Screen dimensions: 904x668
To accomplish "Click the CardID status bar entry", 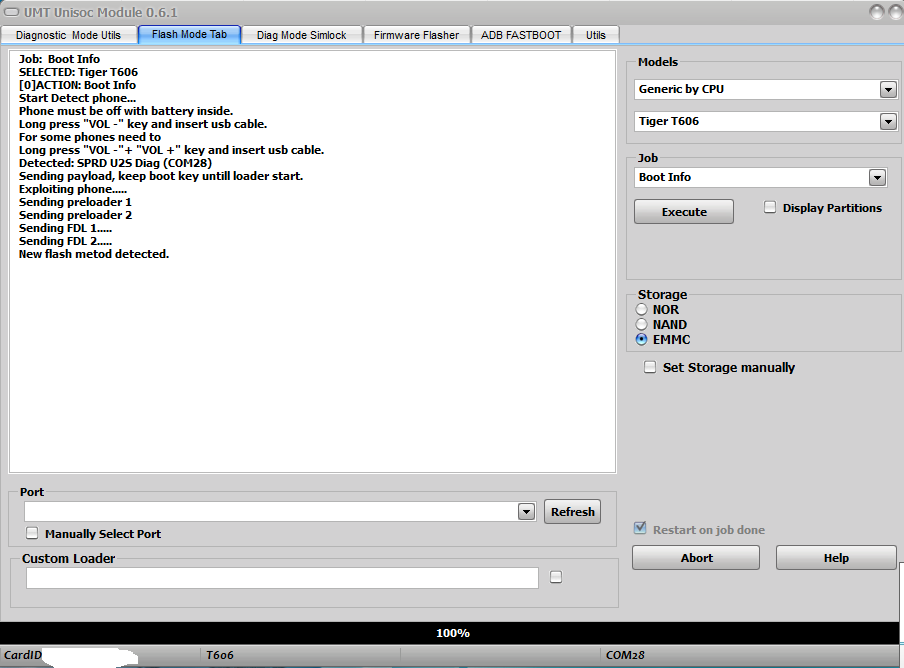I will pyautogui.click(x=23, y=655).
